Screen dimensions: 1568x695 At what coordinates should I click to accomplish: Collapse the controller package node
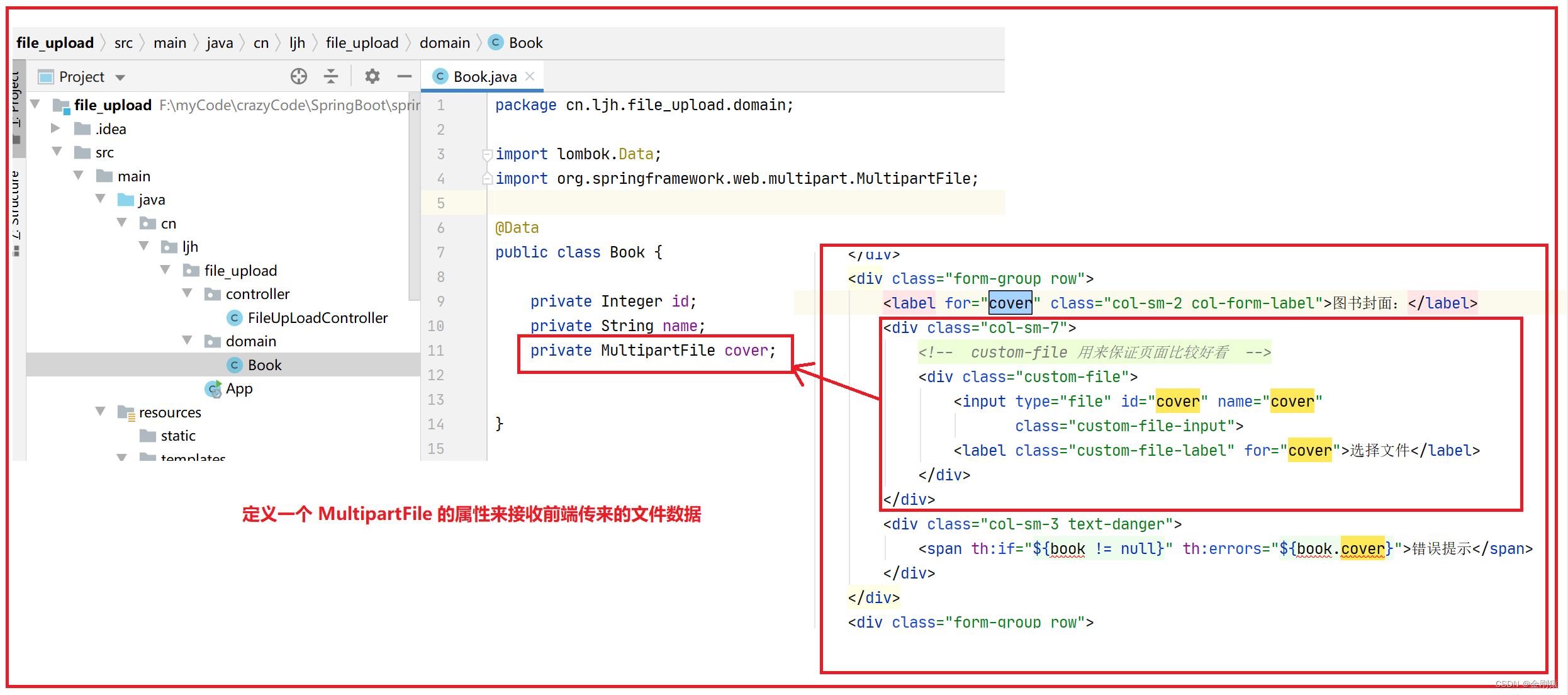pos(188,293)
